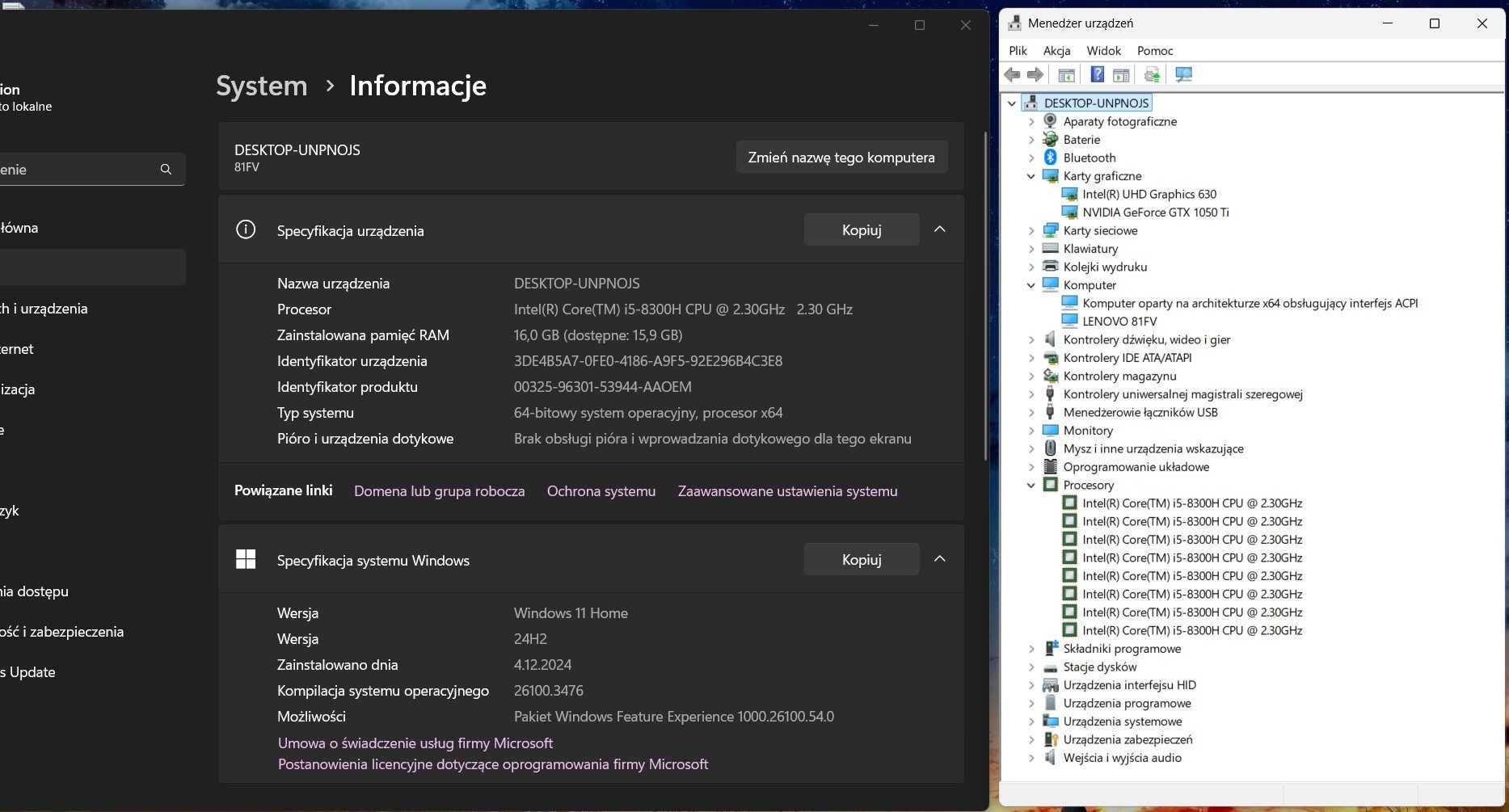Click the device ID value 3DE4B5A7-0FE0-4186-A9F5-92E296B4C3E8
1509x812 pixels.
pyautogui.click(x=648, y=361)
